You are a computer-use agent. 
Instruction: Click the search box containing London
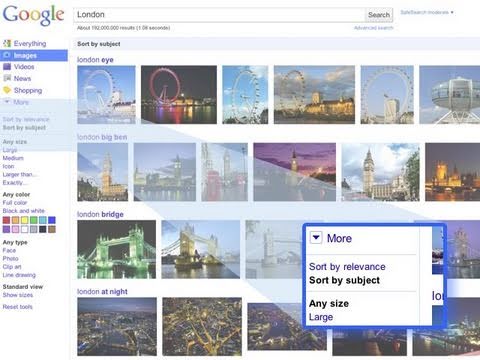219,15
